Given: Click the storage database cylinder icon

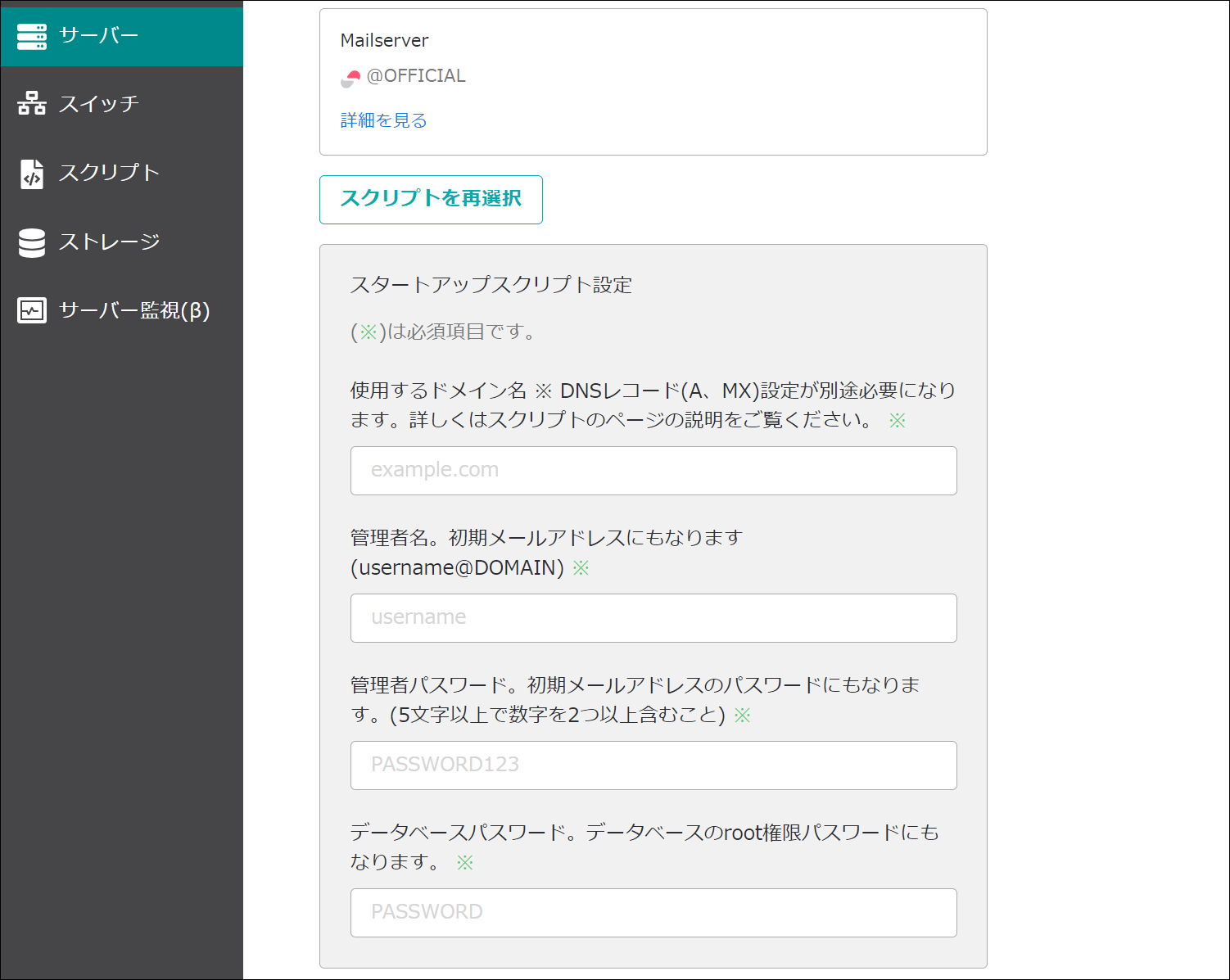Looking at the screenshot, I should [32, 242].
